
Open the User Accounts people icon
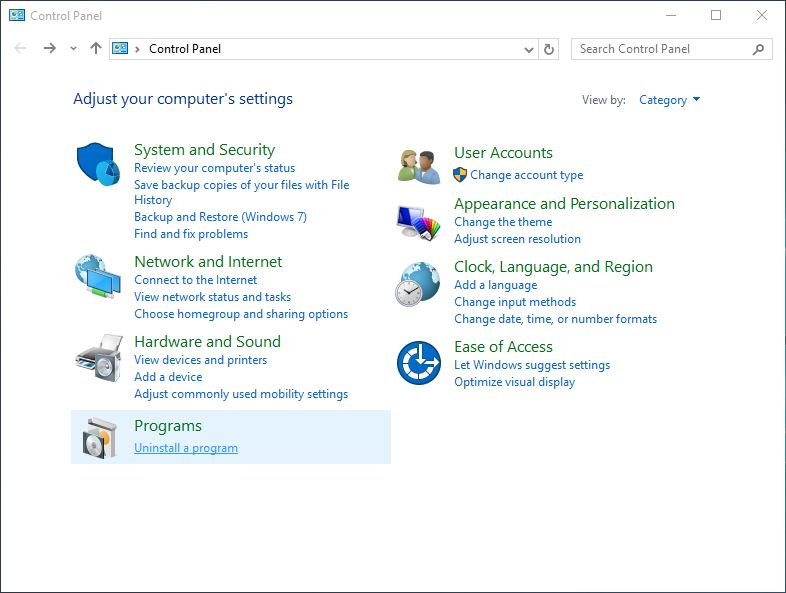(419, 167)
